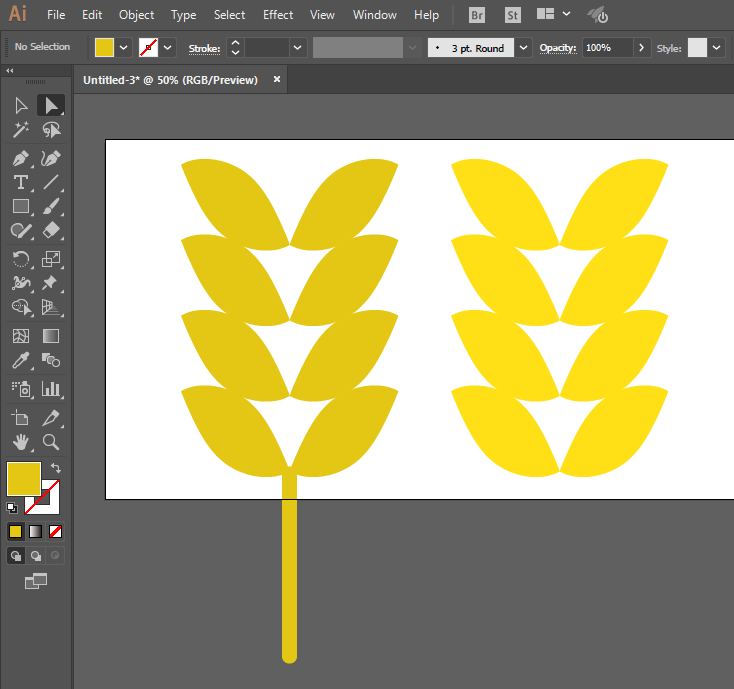Select the Scale tool
Screen dimensions: 734x689
click(x=51, y=259)
